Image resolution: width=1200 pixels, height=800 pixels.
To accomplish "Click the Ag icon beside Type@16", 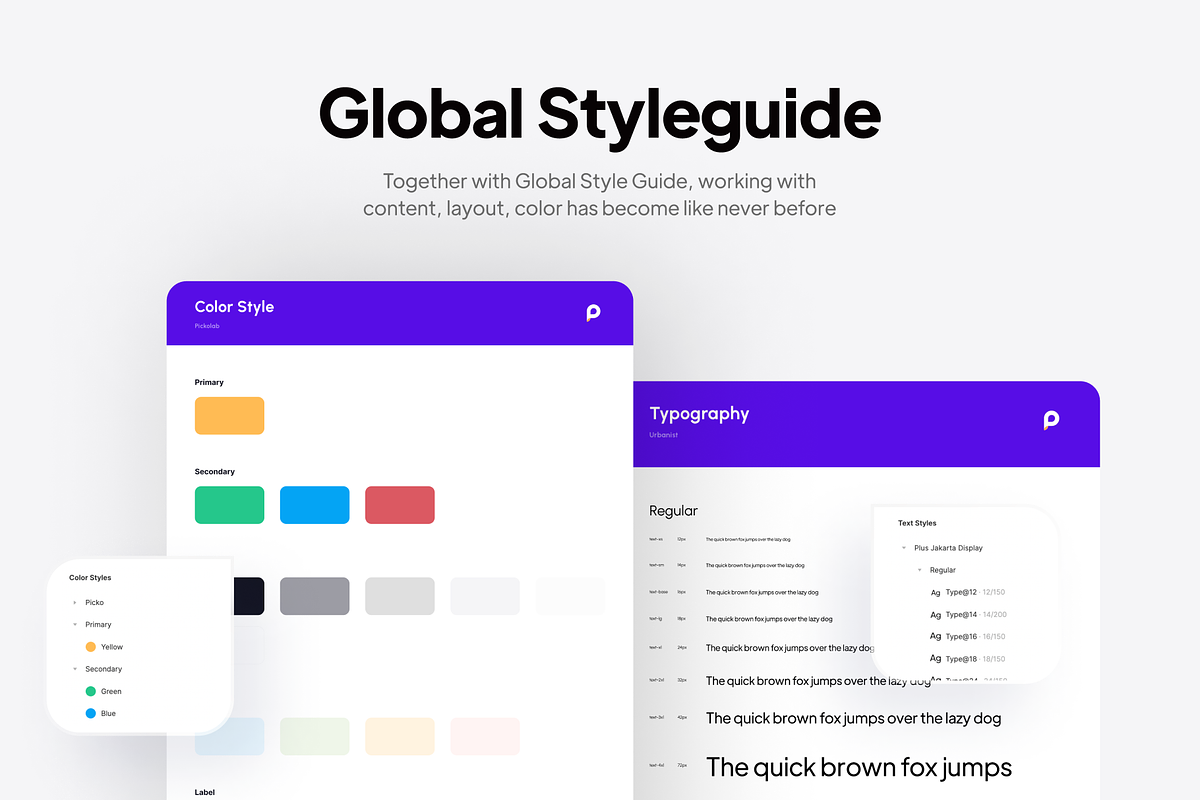I will (936, 637).
